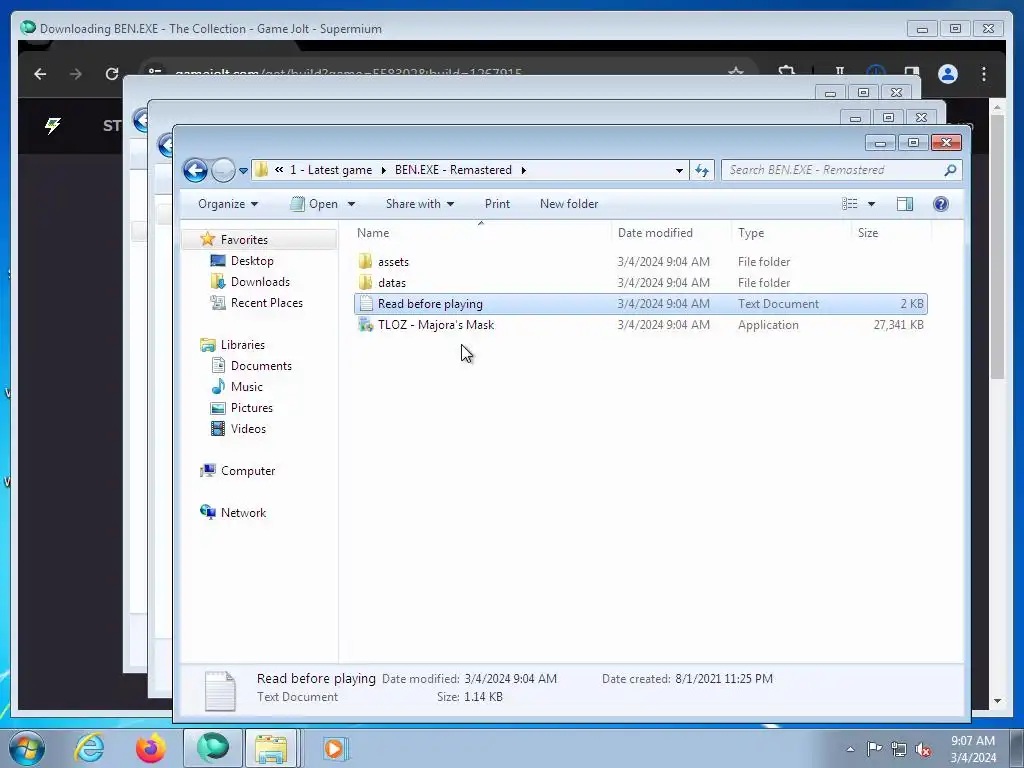Screen dimensions: 1024x768
Task: Expand the arrow after BEN.EXE - Remastered breadcrumb
Action: coord(523,170)
